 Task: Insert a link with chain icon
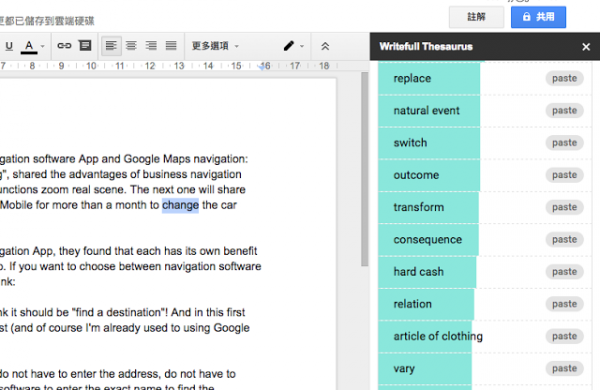(x=64, y=46)
